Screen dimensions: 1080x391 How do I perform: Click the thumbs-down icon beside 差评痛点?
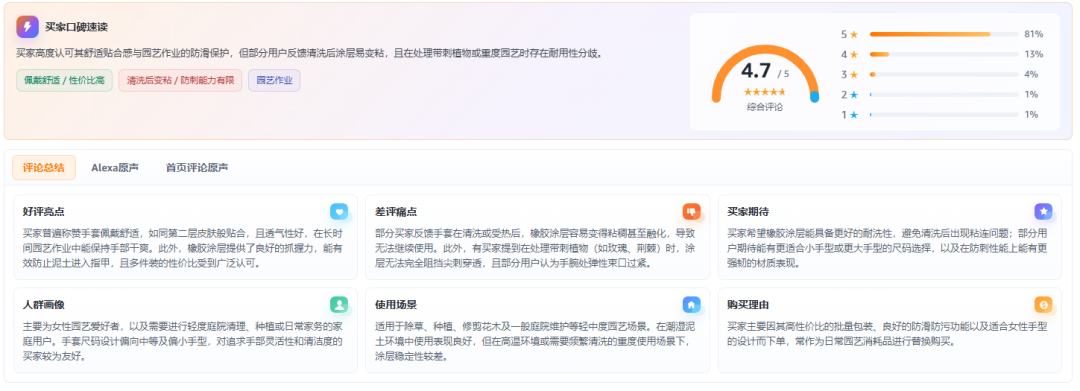[692, 211]
